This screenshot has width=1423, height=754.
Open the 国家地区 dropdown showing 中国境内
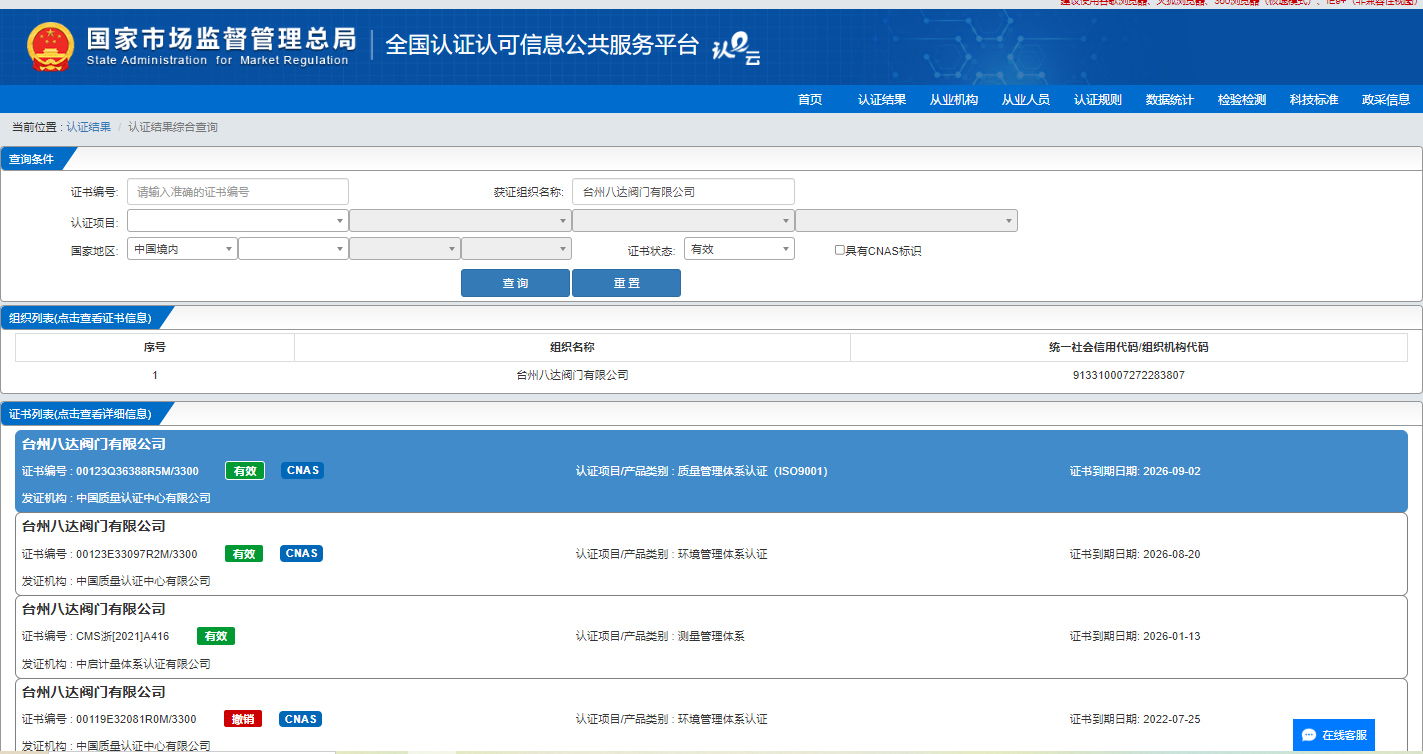tap(182, 249)
